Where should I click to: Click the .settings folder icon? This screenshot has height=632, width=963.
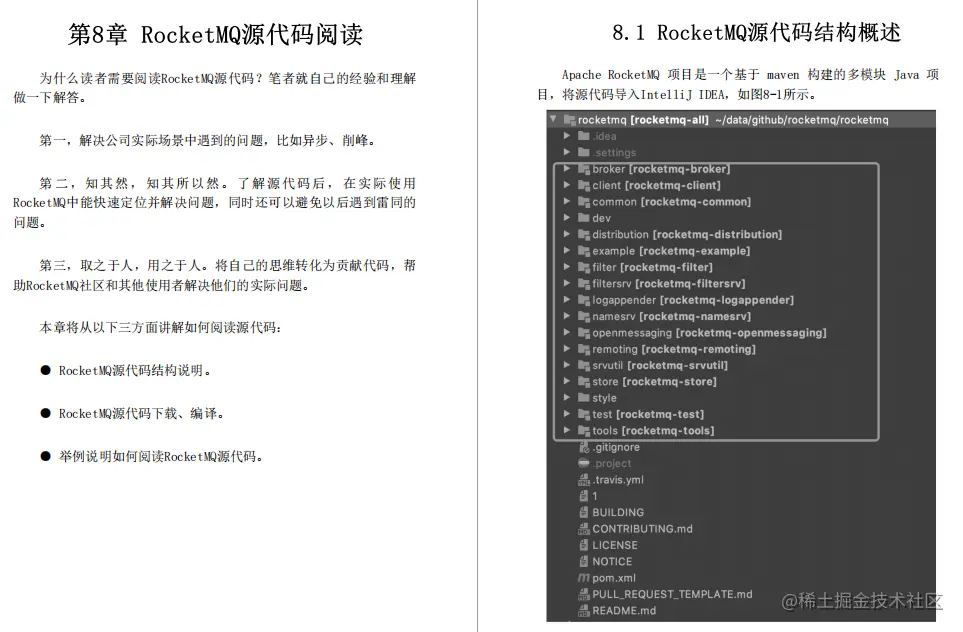pyautogui.click(x=584, y=152)
